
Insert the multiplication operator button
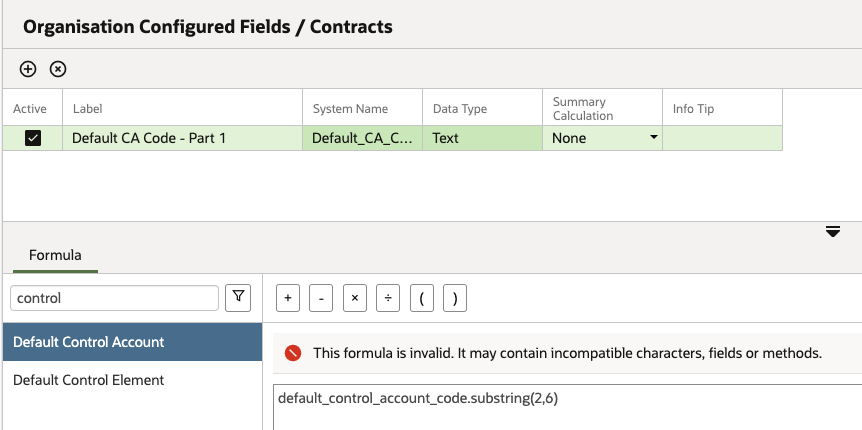tap(355, 299)
